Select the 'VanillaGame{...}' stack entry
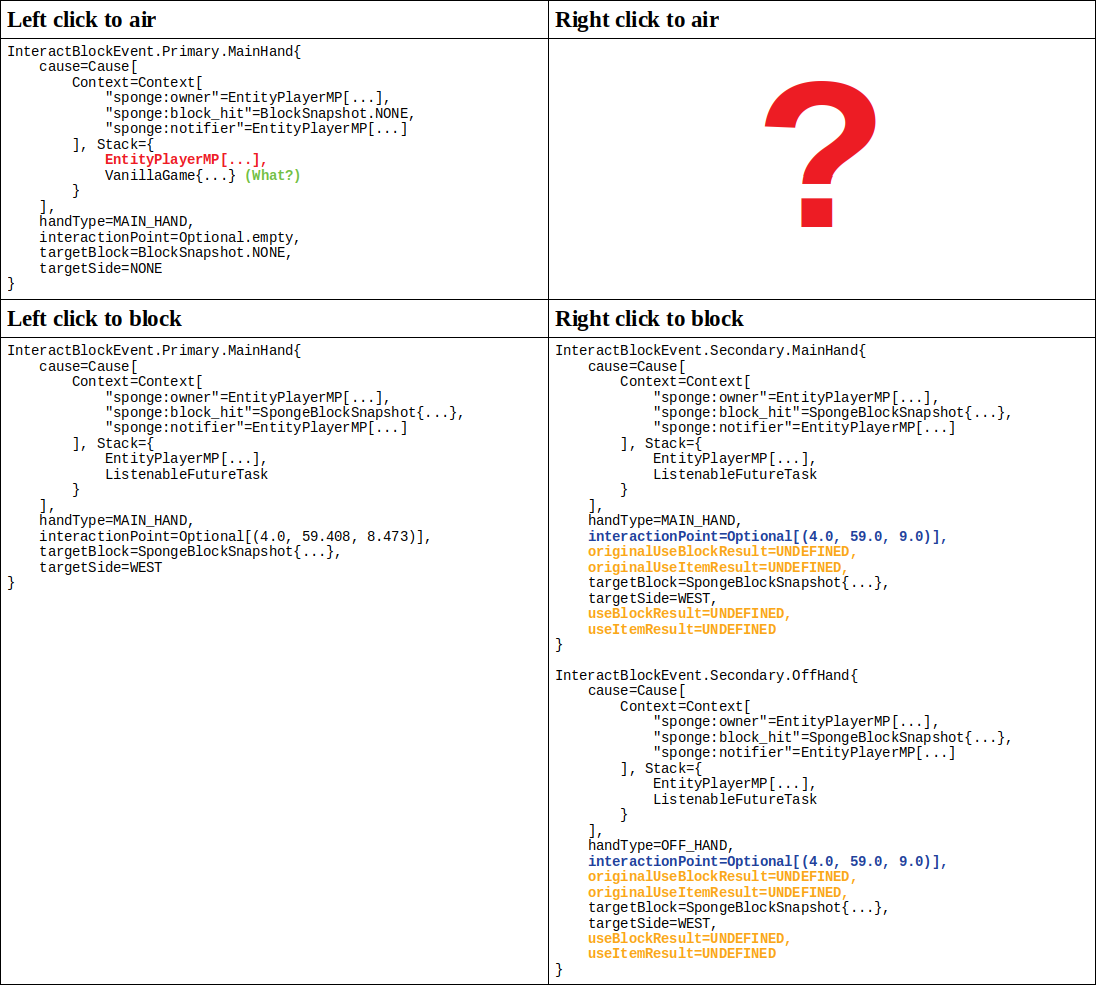This screenshot has width=1096, height=985. 171,175
